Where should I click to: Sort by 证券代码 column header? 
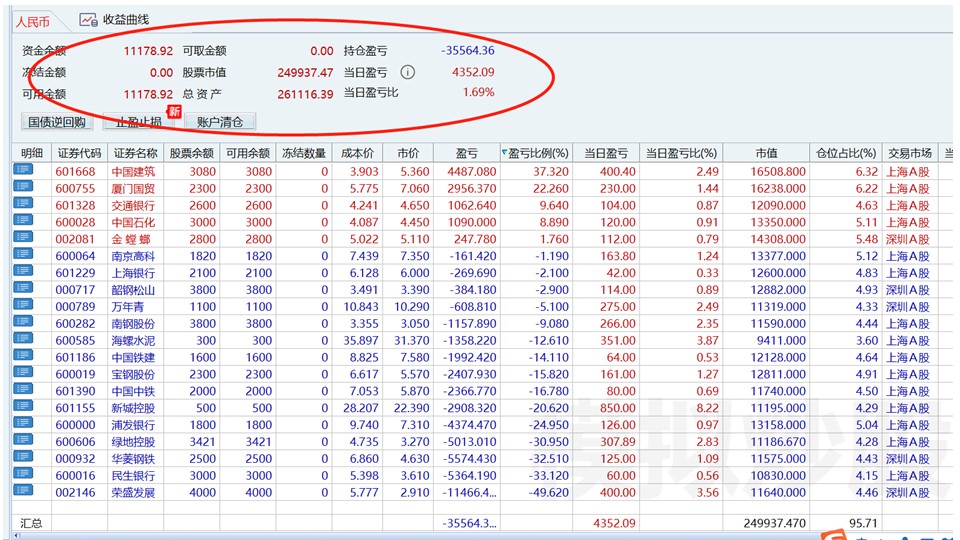click(x=80, y=153)
